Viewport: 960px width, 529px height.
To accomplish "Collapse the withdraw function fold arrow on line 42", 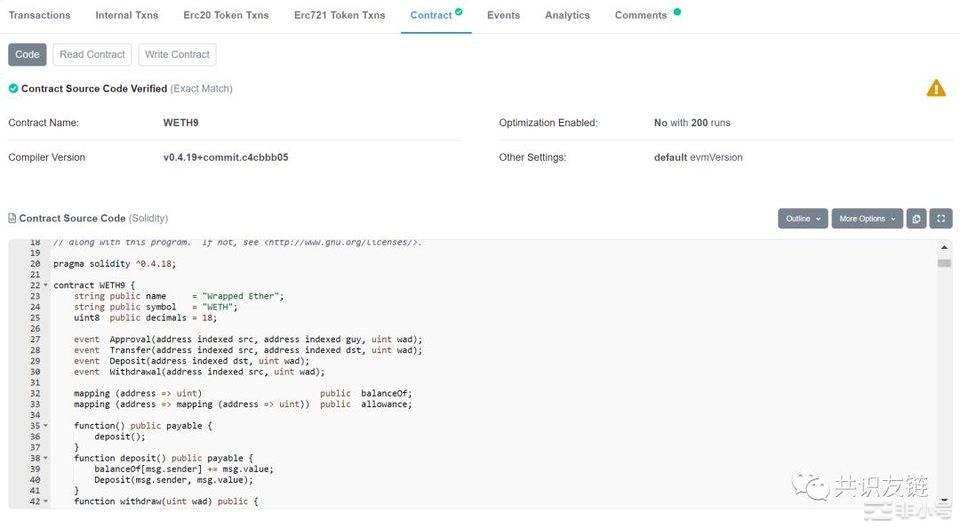I will tap(45, 501).
